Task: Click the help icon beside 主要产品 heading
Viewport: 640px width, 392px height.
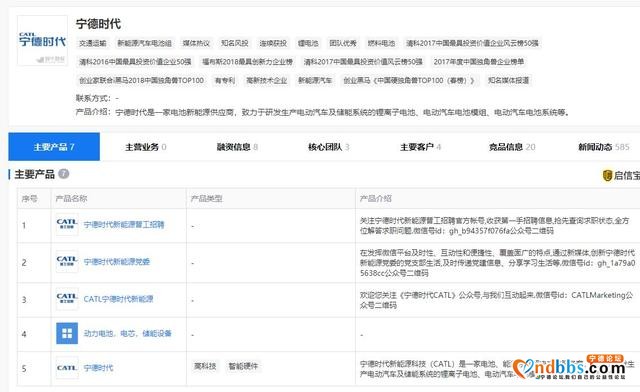Action: [x=64, y=174]
